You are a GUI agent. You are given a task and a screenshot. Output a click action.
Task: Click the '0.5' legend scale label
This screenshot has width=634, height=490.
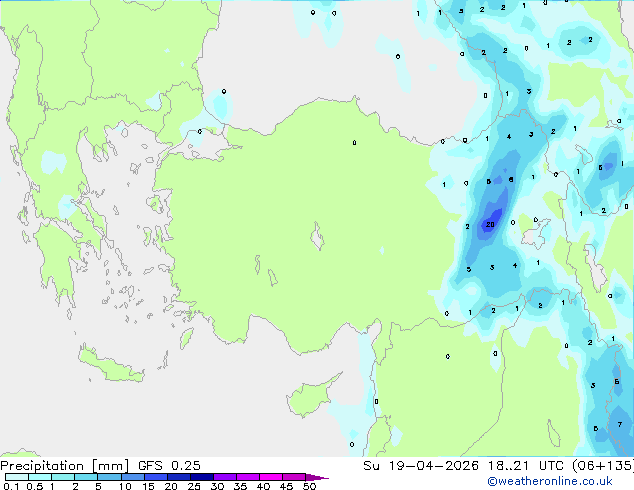[34, 486]
